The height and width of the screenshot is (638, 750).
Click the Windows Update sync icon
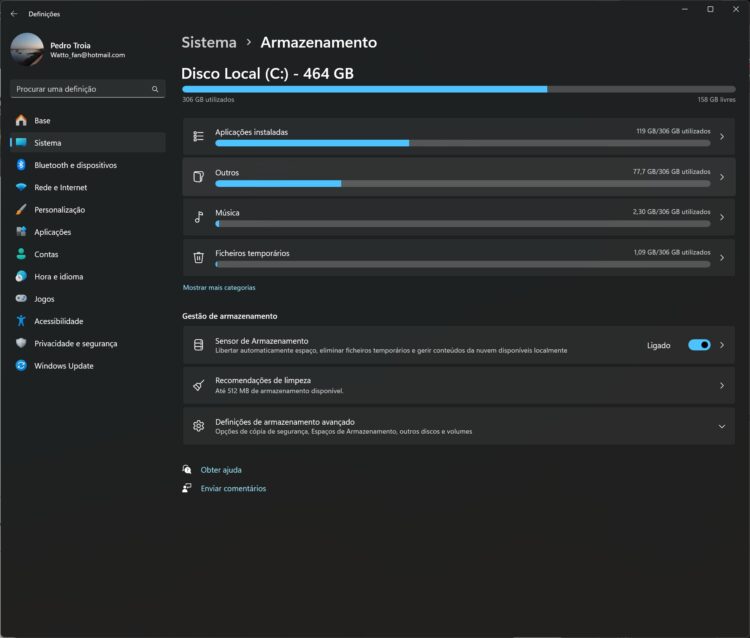tap(21, 366)
